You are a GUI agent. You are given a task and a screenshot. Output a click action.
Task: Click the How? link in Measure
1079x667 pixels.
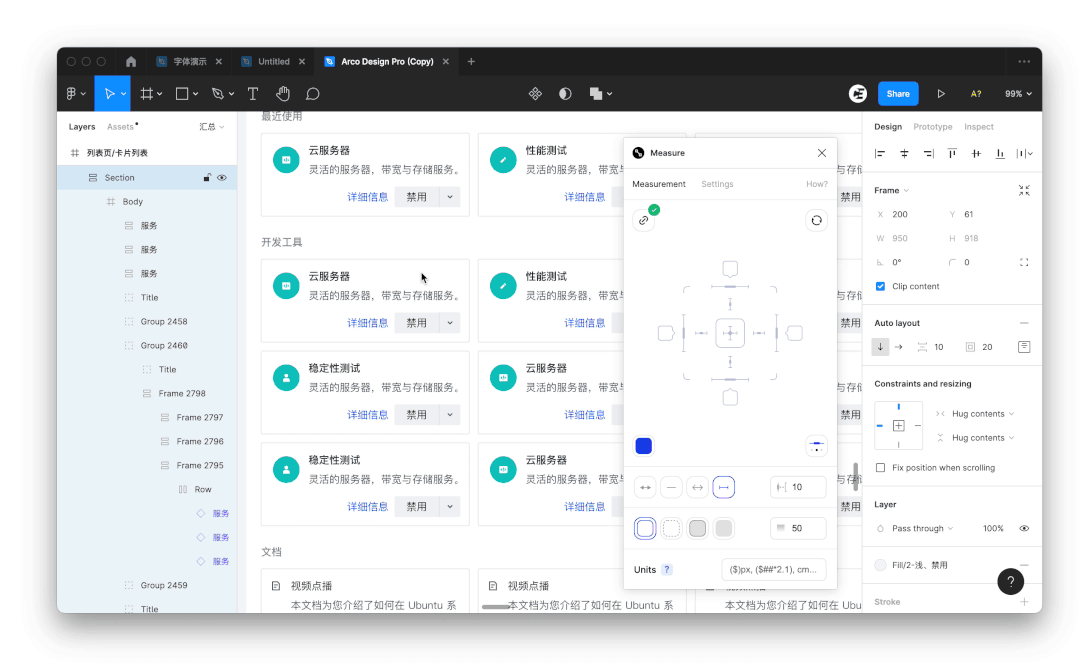pos(816,184)
